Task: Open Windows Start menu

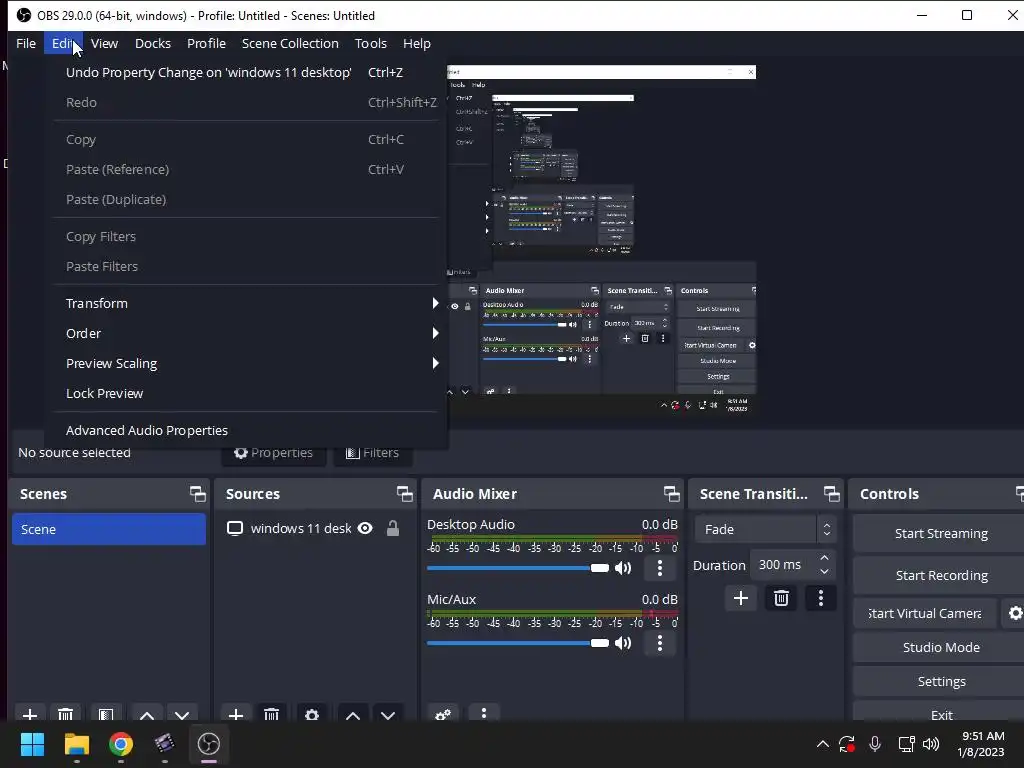Action: (32, 744)
